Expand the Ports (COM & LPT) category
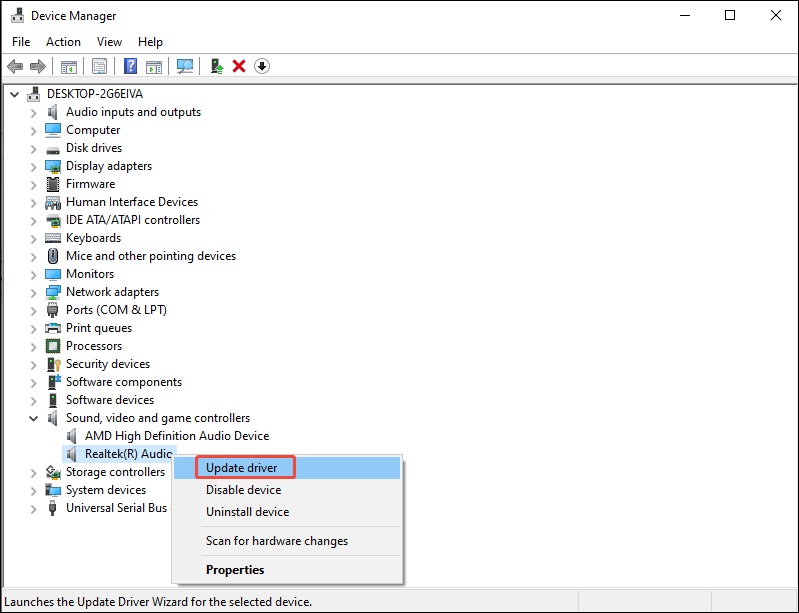 coord(34,311)
